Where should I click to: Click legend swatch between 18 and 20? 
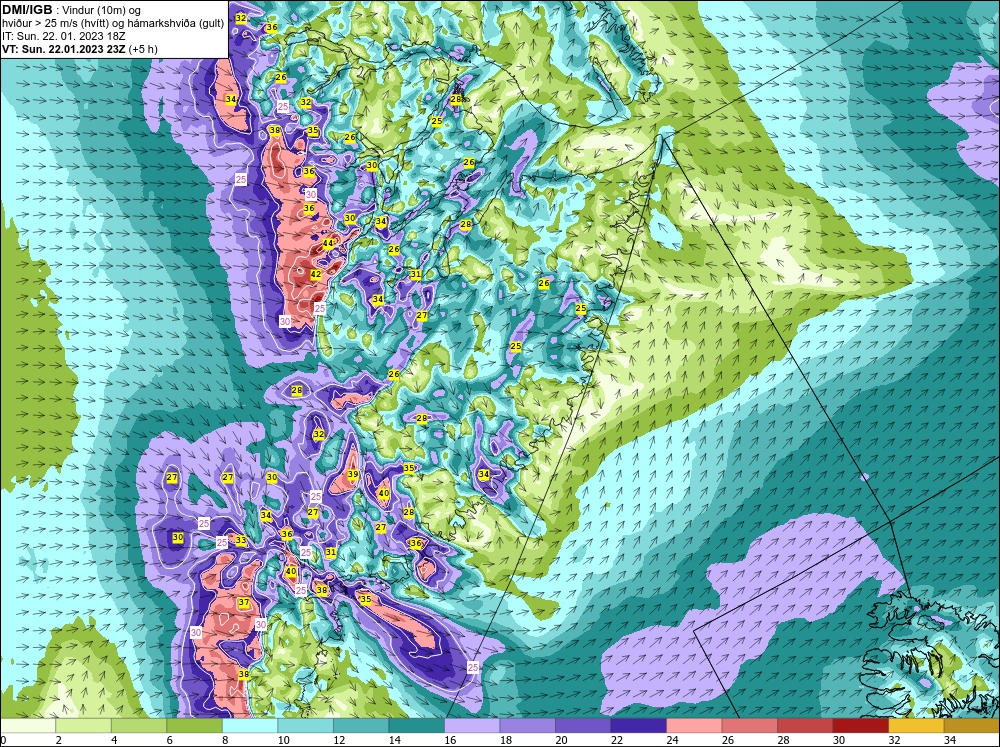click(527, 725)
